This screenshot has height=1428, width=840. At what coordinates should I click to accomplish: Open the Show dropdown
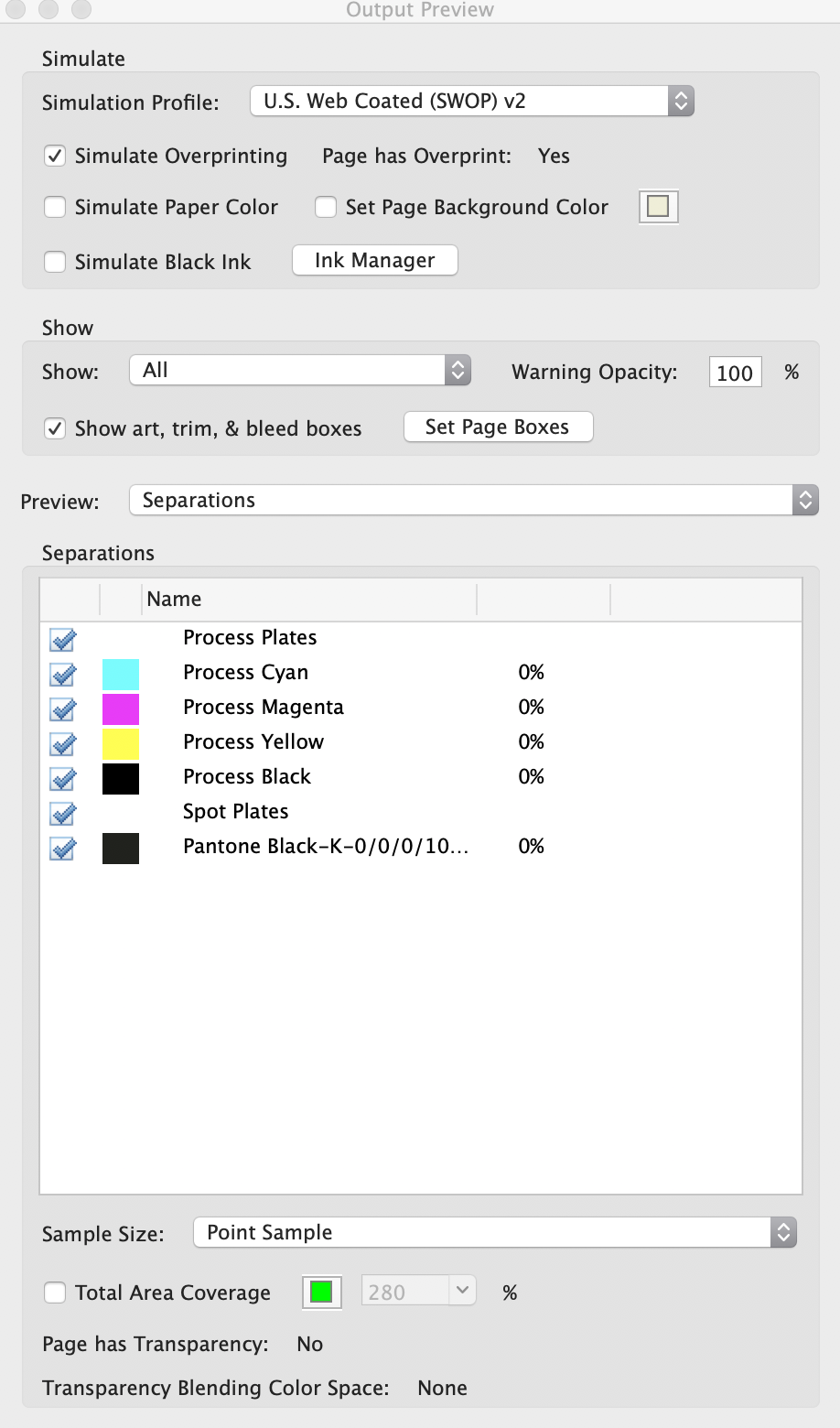click(x=300, y=370)
